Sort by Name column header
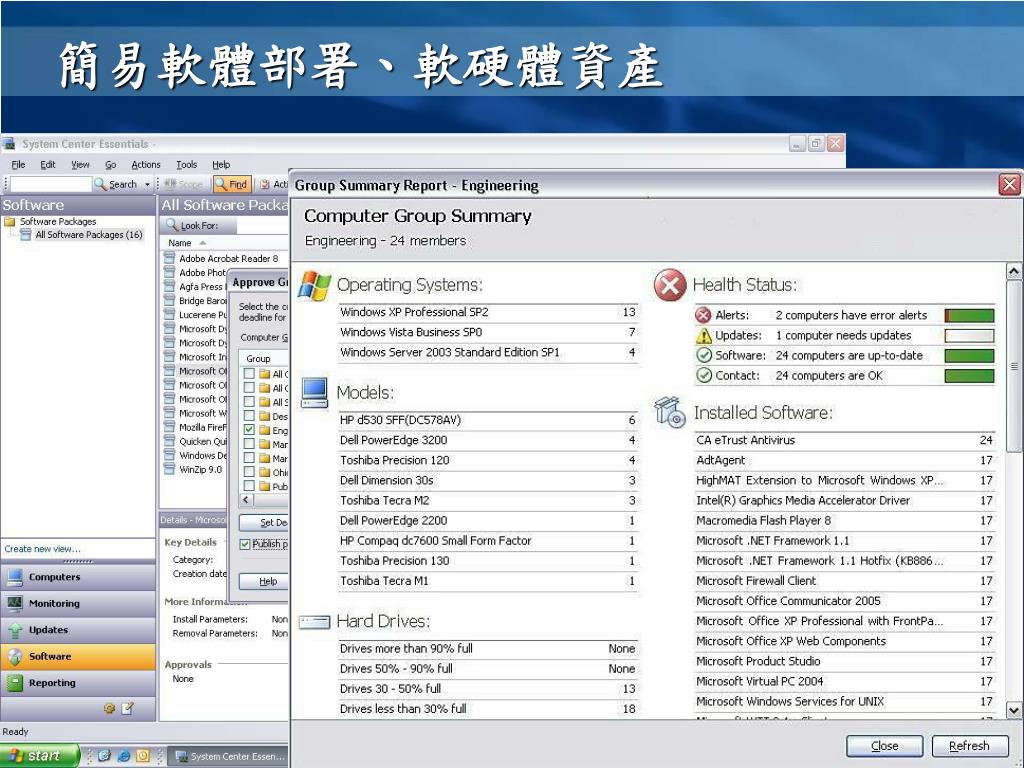 point(180,243)
